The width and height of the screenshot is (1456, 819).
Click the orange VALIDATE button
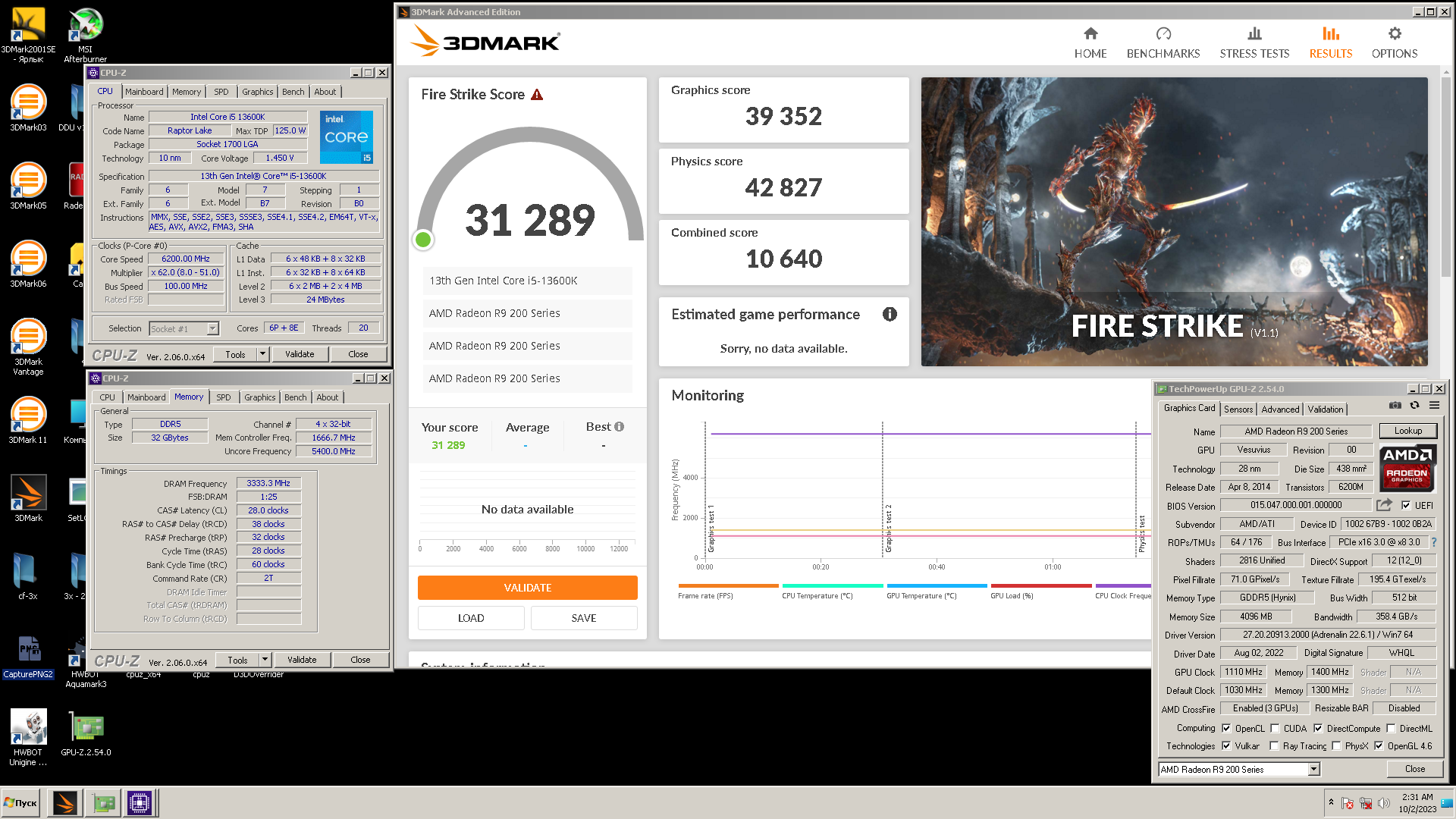pyautogui.click(x=528, y=588)
